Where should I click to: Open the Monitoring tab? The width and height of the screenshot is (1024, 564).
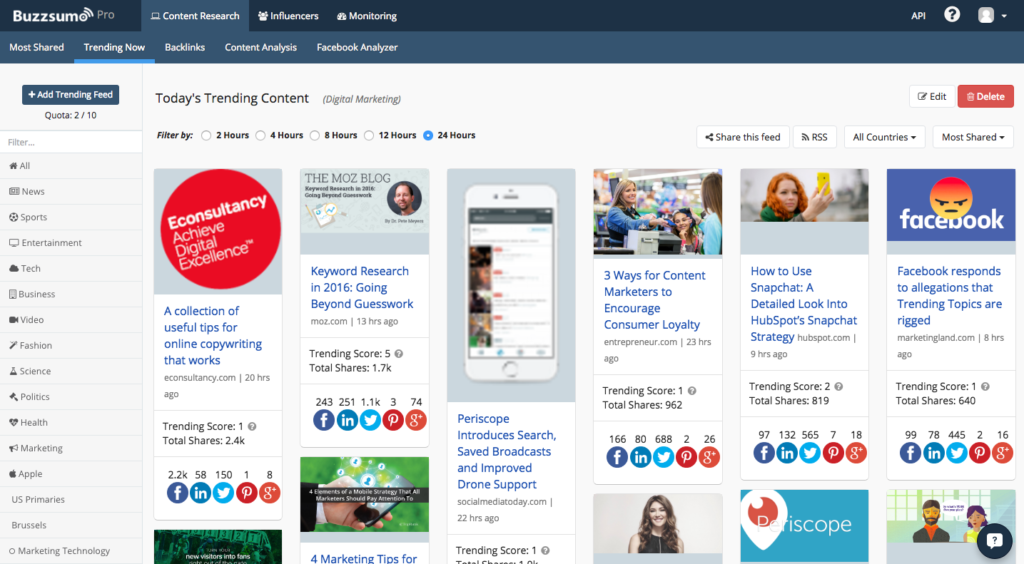pyautogui.click(x=366, y=16)
